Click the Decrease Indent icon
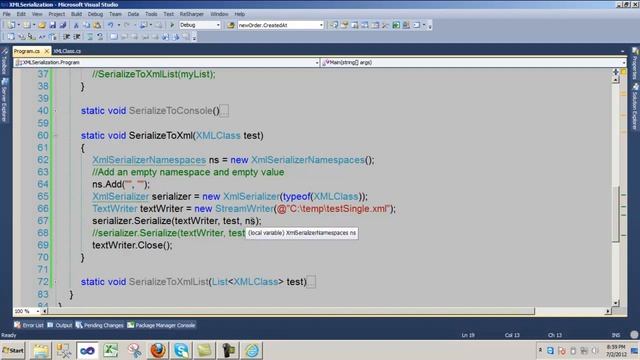640x360 pixels. pyautogui.click(x=66, y=37)
